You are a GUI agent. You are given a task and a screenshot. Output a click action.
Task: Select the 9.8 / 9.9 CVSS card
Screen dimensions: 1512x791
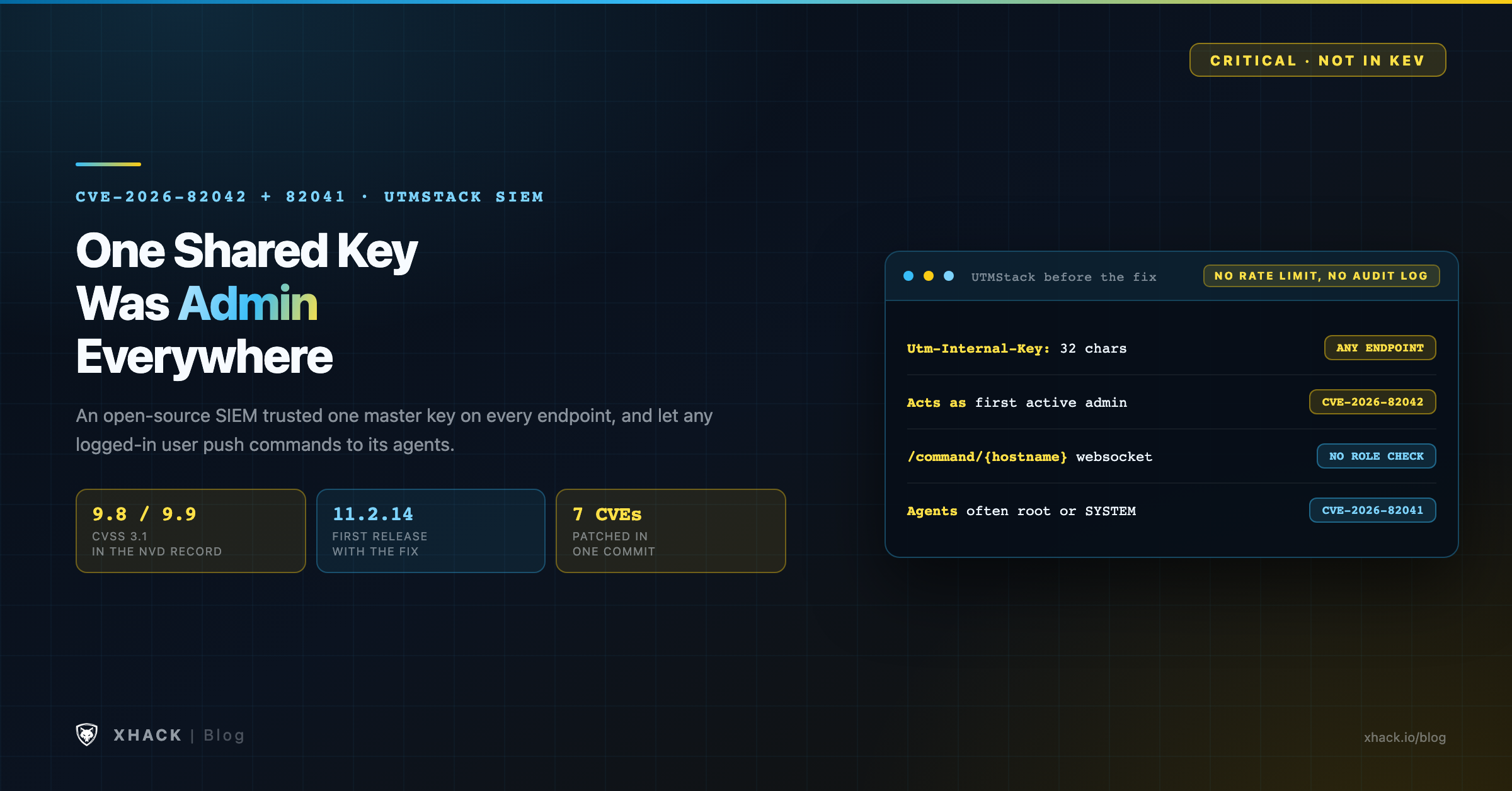tap(191, 531)
